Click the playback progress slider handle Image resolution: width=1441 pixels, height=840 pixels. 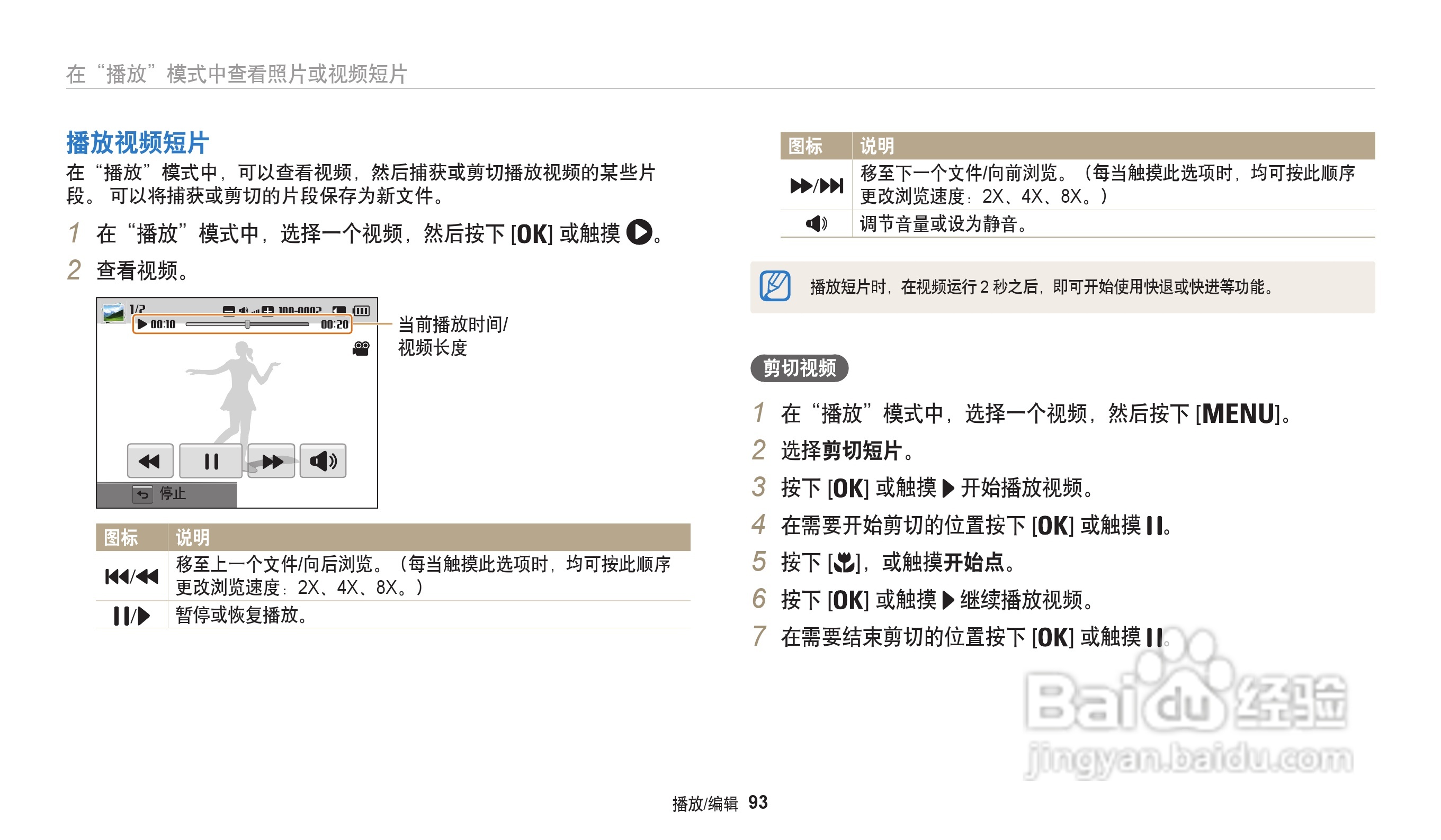pos(247,324)
